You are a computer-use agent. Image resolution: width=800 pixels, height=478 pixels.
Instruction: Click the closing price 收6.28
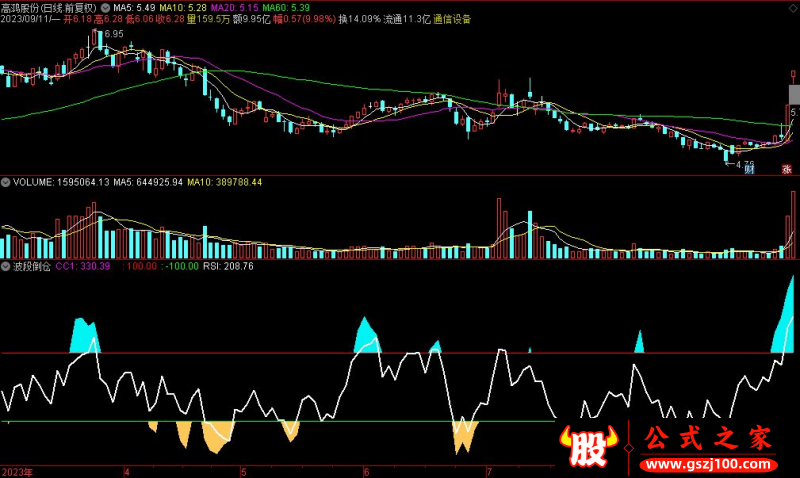point(170,19)
